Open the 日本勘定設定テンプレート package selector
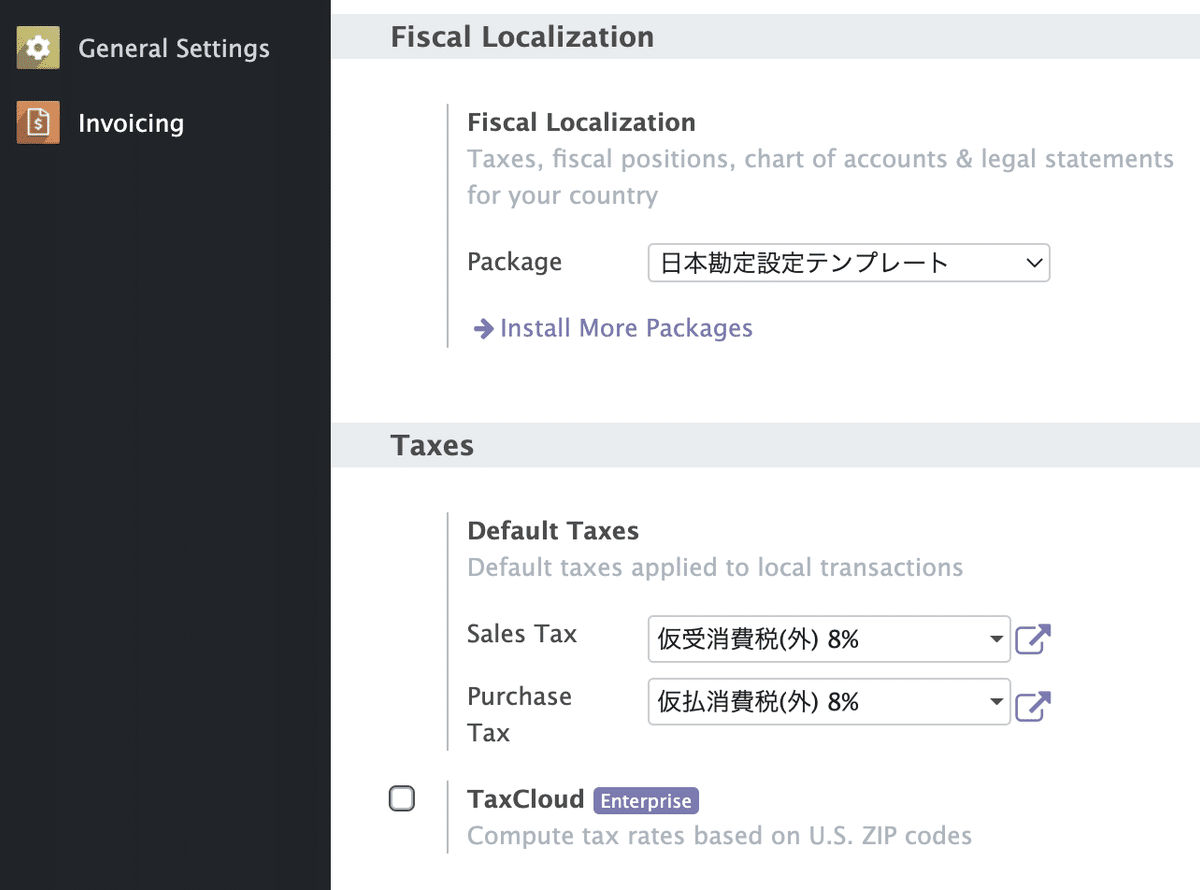1200x890 pixels. pyautogui.click(x=848, y=262)
